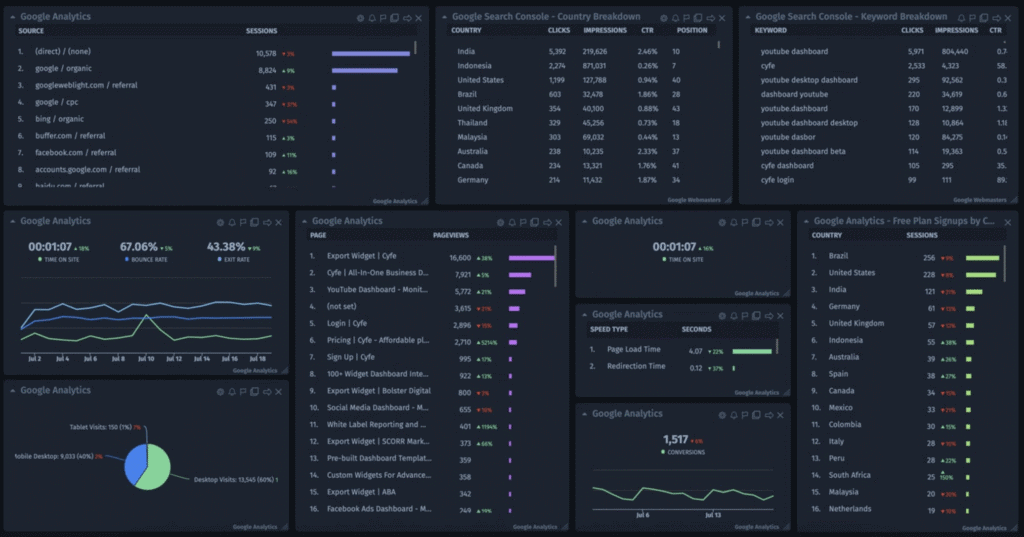The height and width of the screenshot is (537, 1024).
Task: Click bell alert icon on Source Sessions widget
Action: click(372, 18)
